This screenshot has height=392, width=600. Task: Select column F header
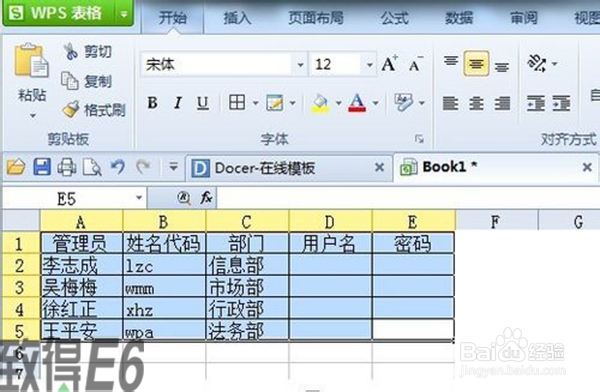pyautogui.click(x=496, y=221)
